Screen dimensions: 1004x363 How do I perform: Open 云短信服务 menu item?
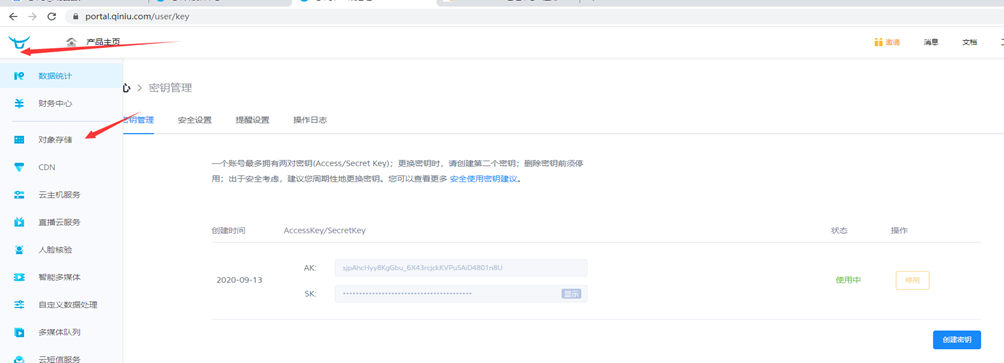coord(61,359)
